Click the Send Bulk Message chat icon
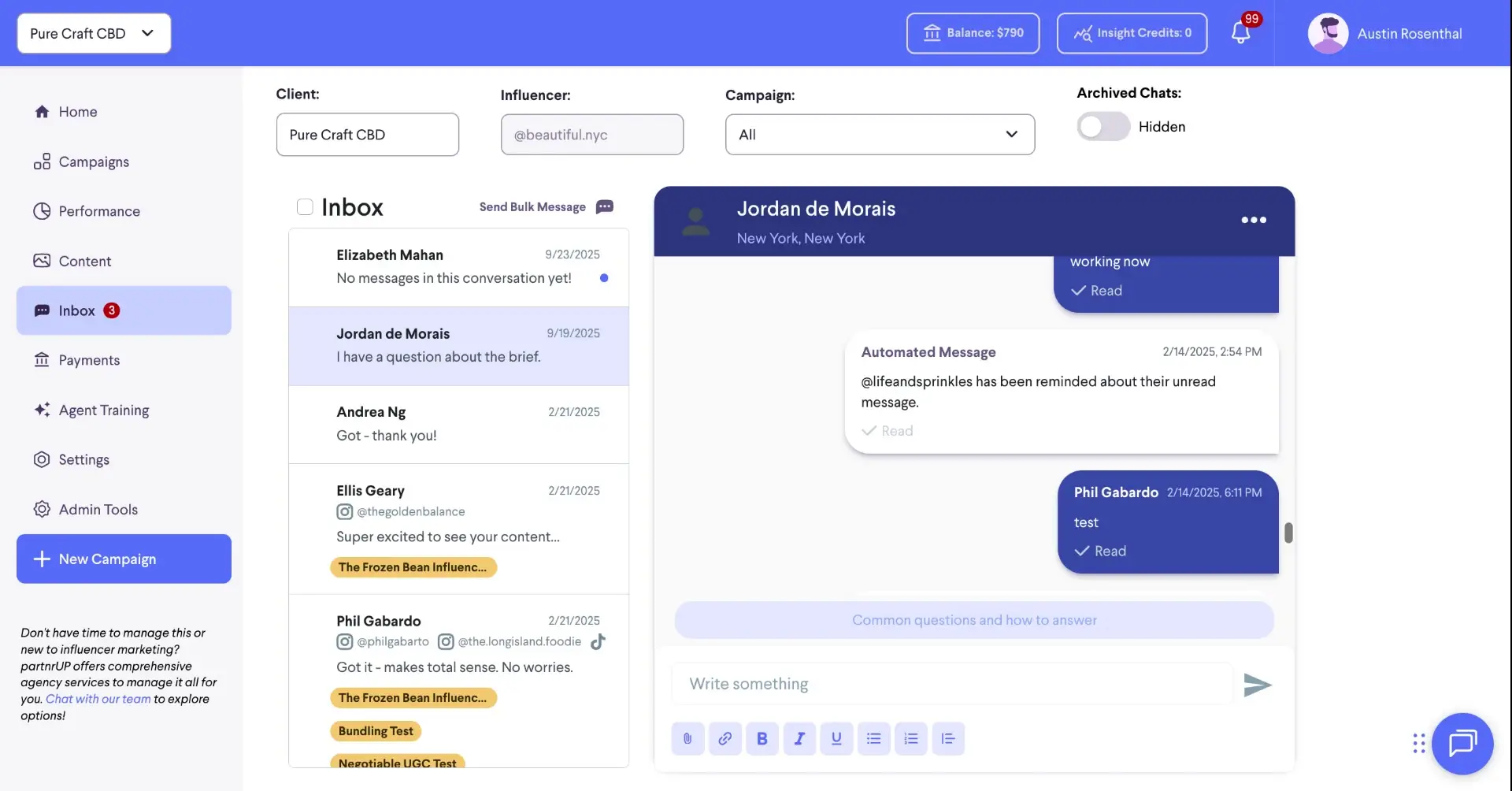The image size is (1512, 791). 604,206
